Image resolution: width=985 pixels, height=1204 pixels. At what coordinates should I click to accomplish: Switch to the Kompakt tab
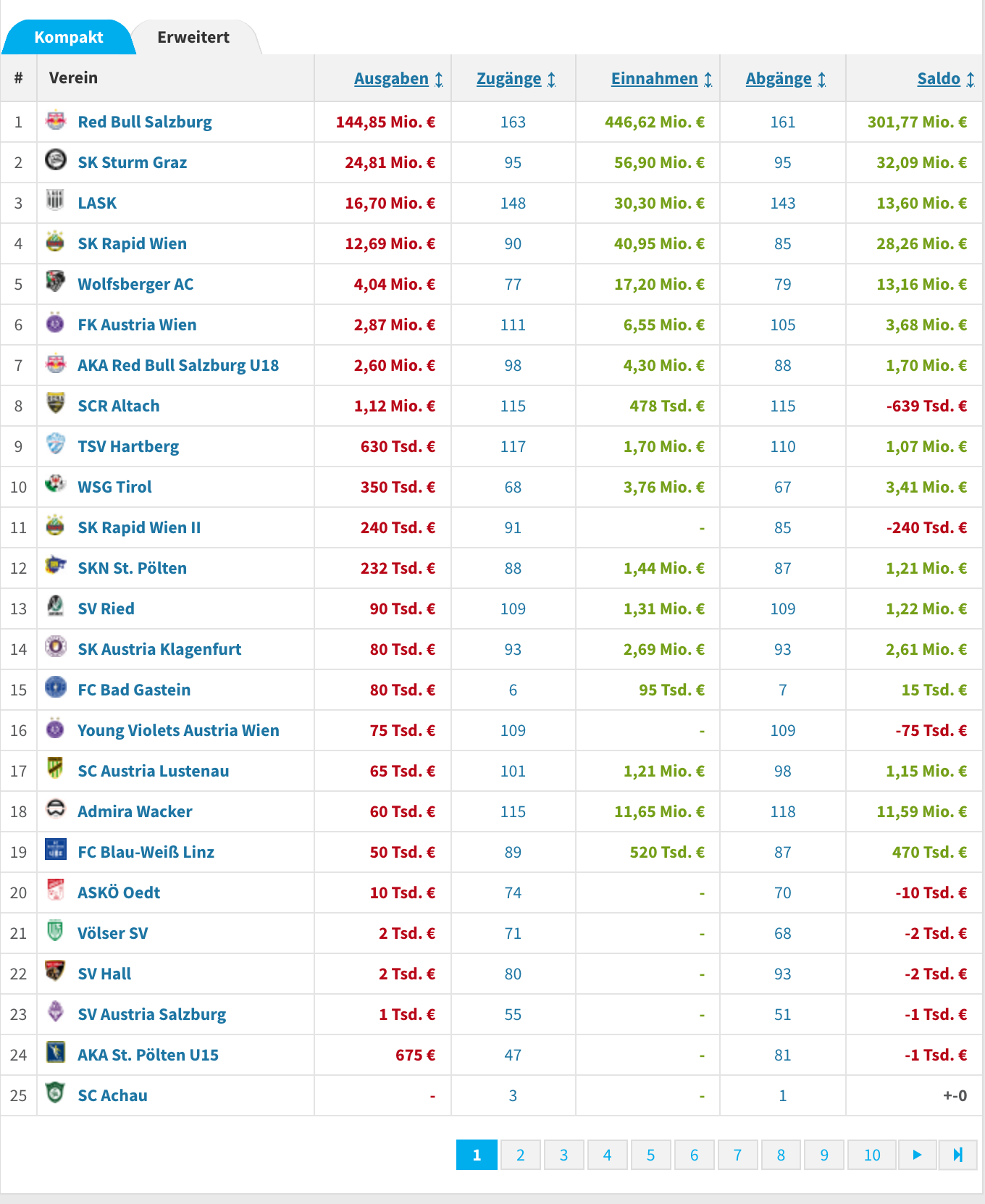coord(69,37)
